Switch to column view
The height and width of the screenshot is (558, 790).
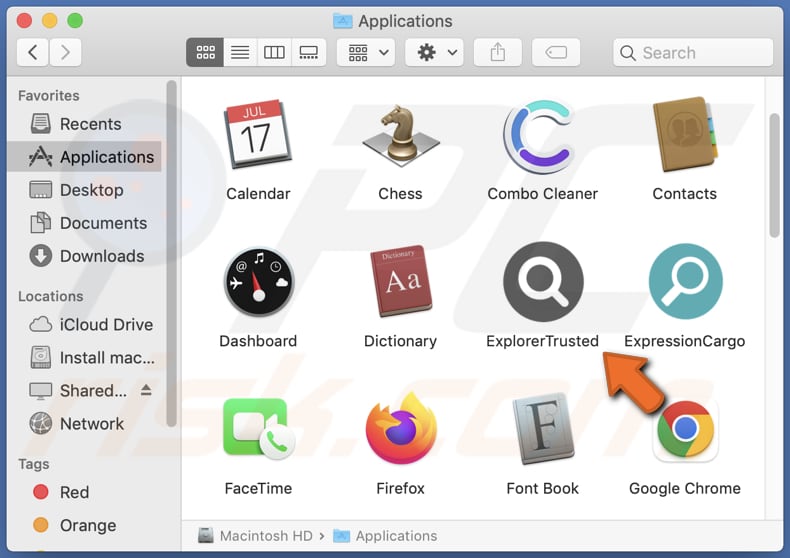pos(274,52)
